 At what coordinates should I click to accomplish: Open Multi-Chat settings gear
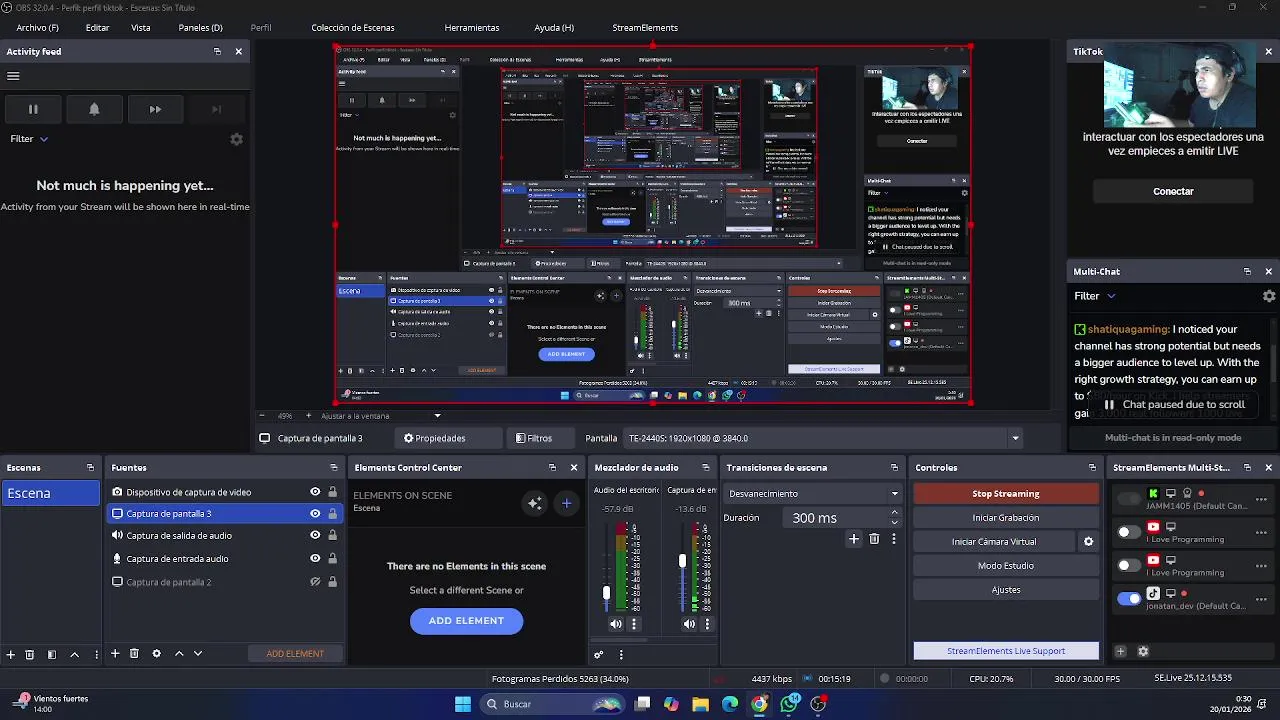(1269, 296)
